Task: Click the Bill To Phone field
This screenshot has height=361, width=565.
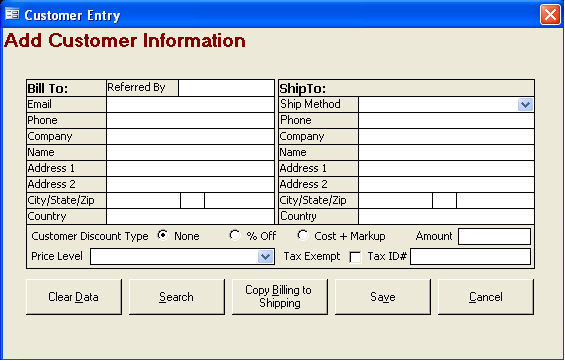Action: click(x=190, y=120)
